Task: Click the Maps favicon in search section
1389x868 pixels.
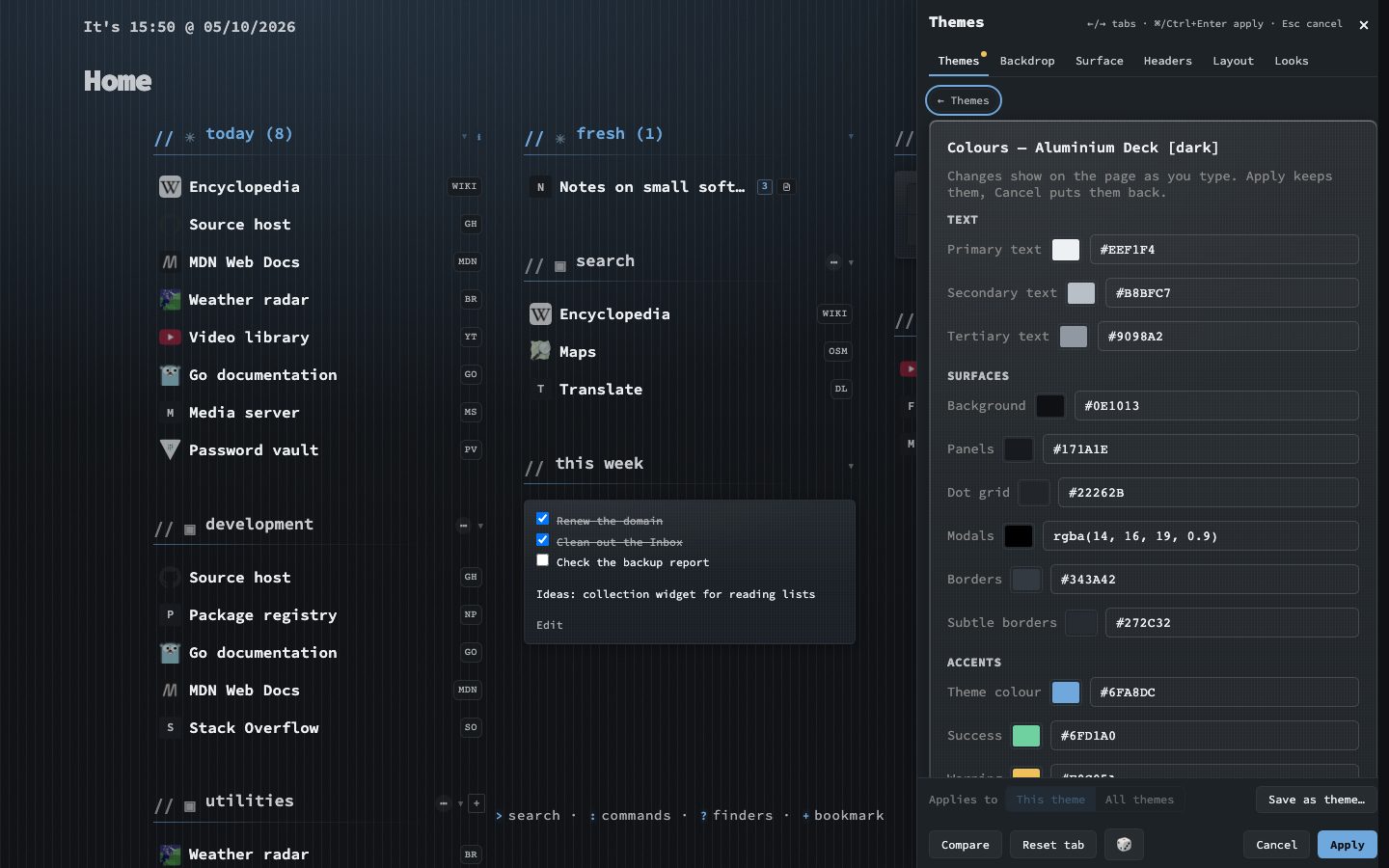Action: pos(540,352)
